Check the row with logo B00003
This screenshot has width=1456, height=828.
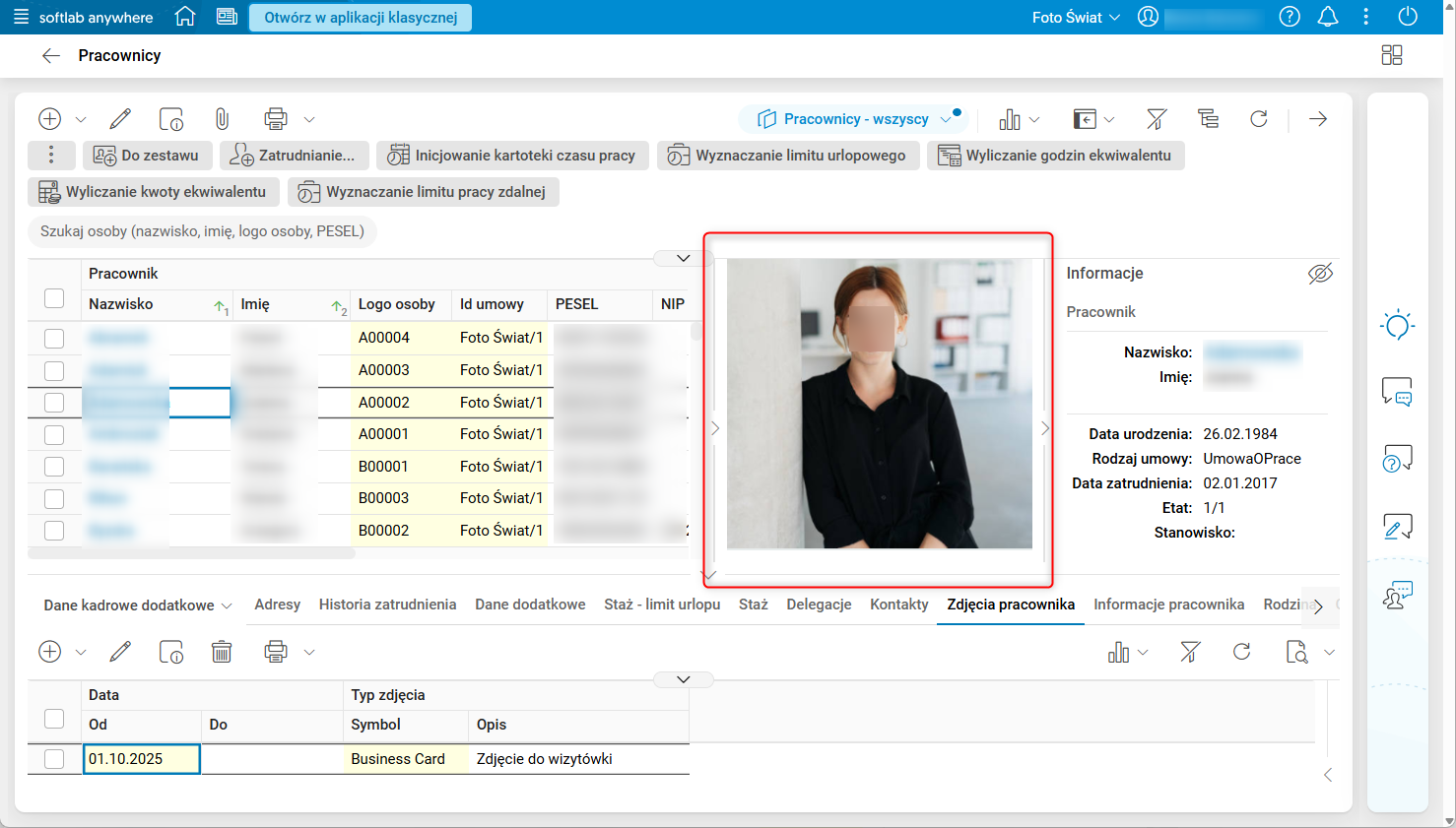pyautogui.click(x=54, y=498)
